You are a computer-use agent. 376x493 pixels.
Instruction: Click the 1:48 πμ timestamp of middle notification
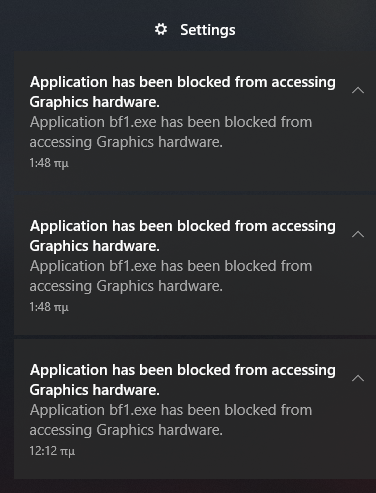49,307
